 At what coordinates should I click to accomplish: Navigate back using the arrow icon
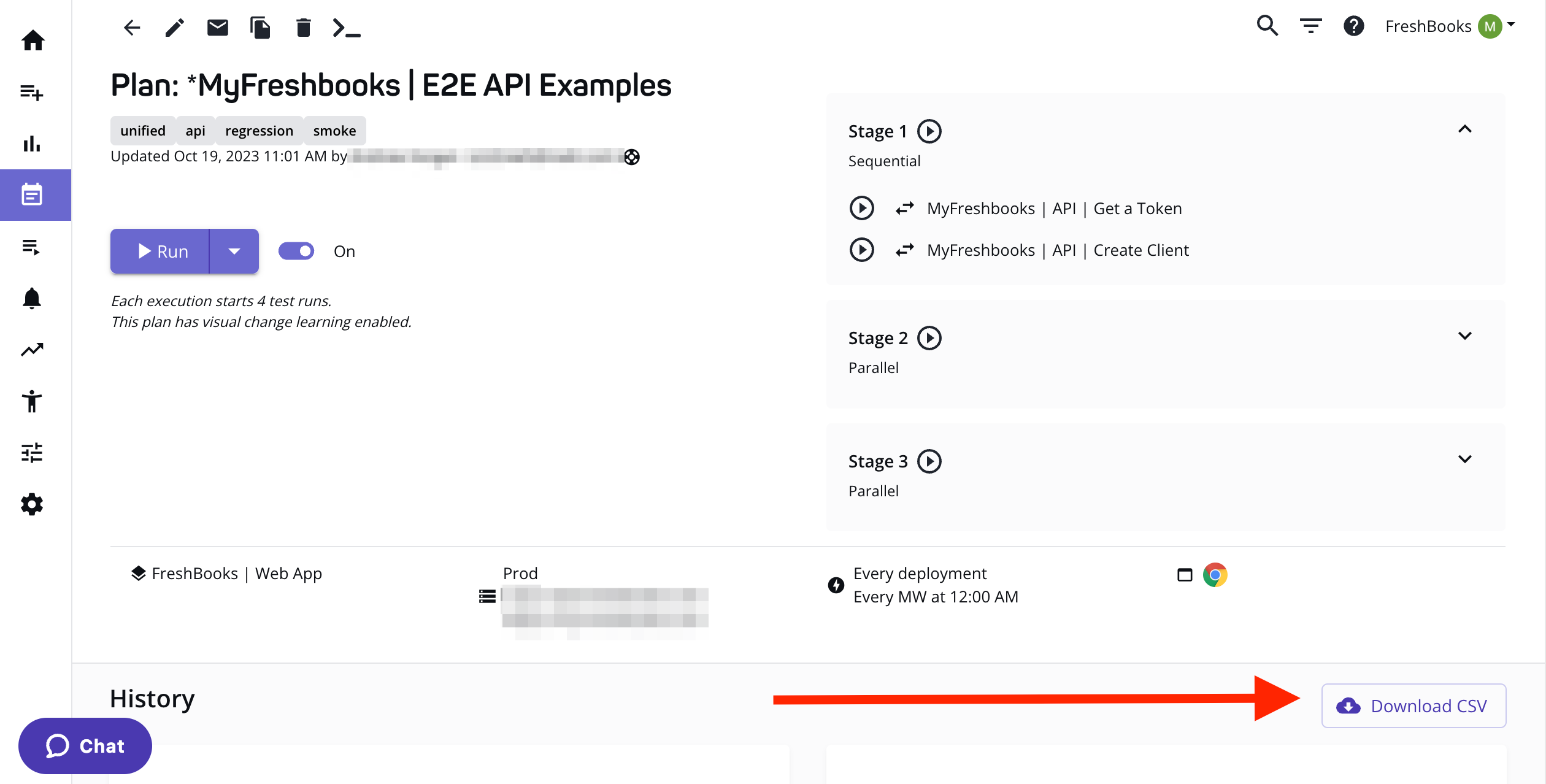(x=132, y=27)
